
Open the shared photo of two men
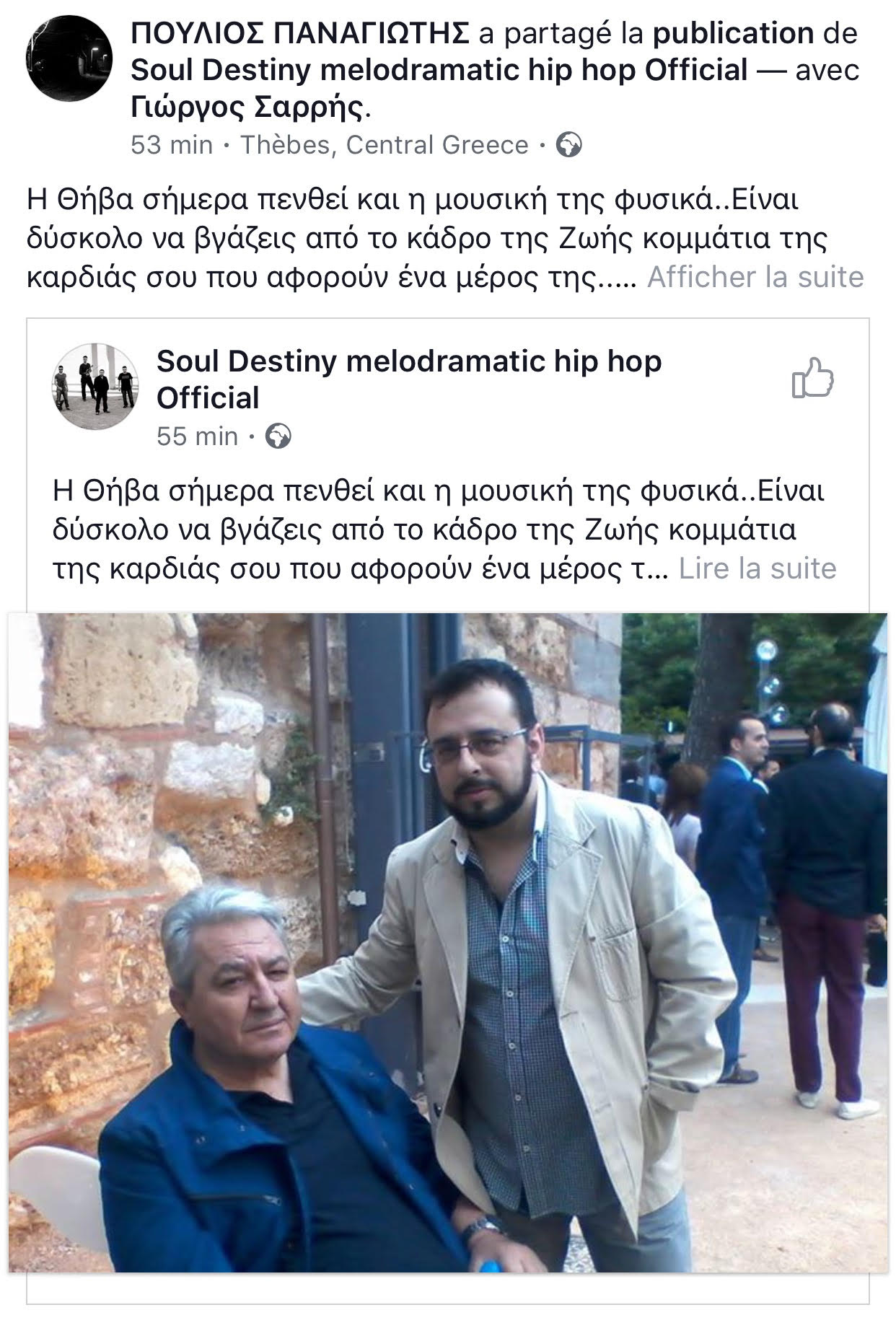point(448,943)
